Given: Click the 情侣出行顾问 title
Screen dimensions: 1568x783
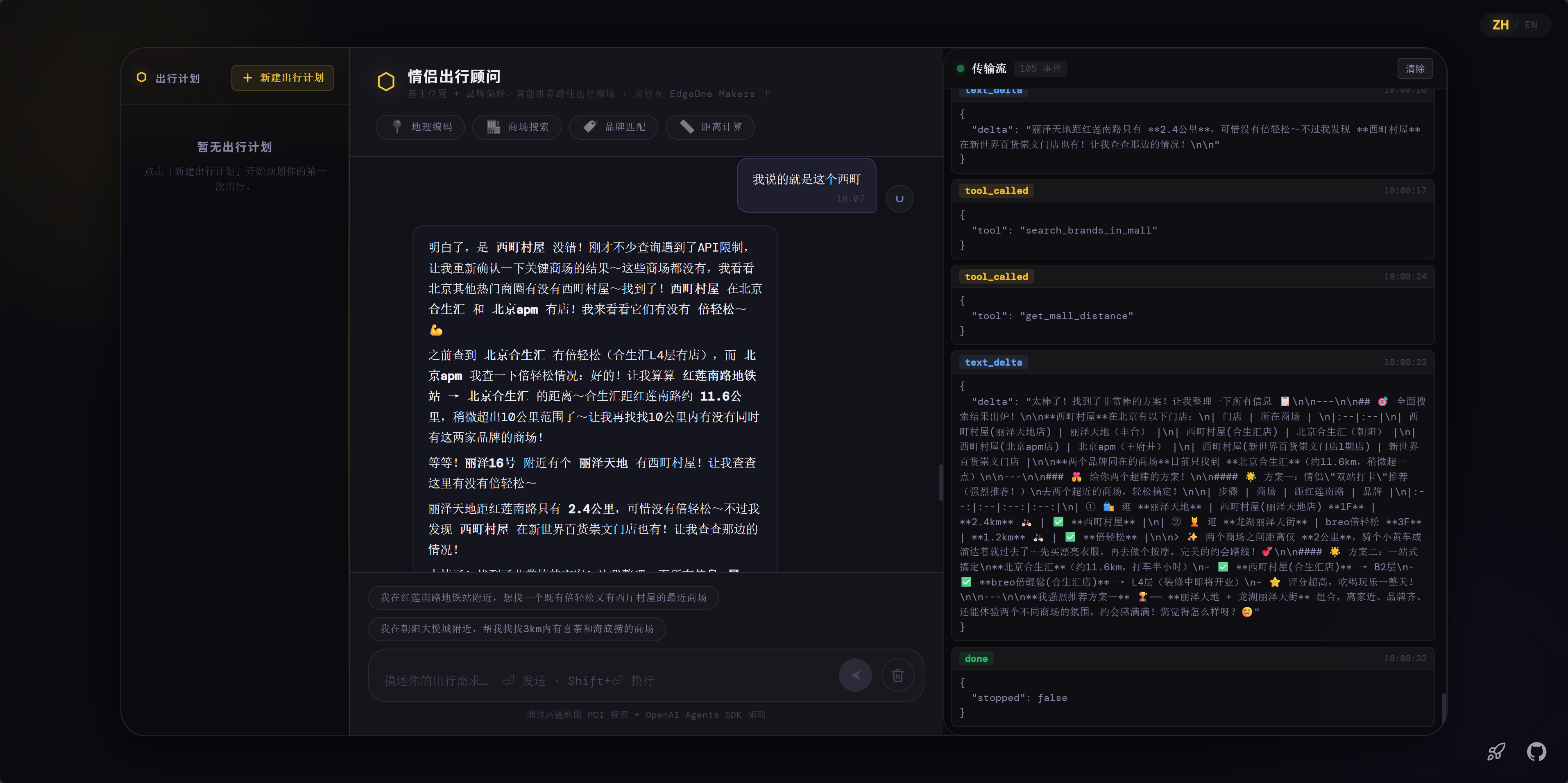Looking at the screenshot, I should (x=453, y=76).
